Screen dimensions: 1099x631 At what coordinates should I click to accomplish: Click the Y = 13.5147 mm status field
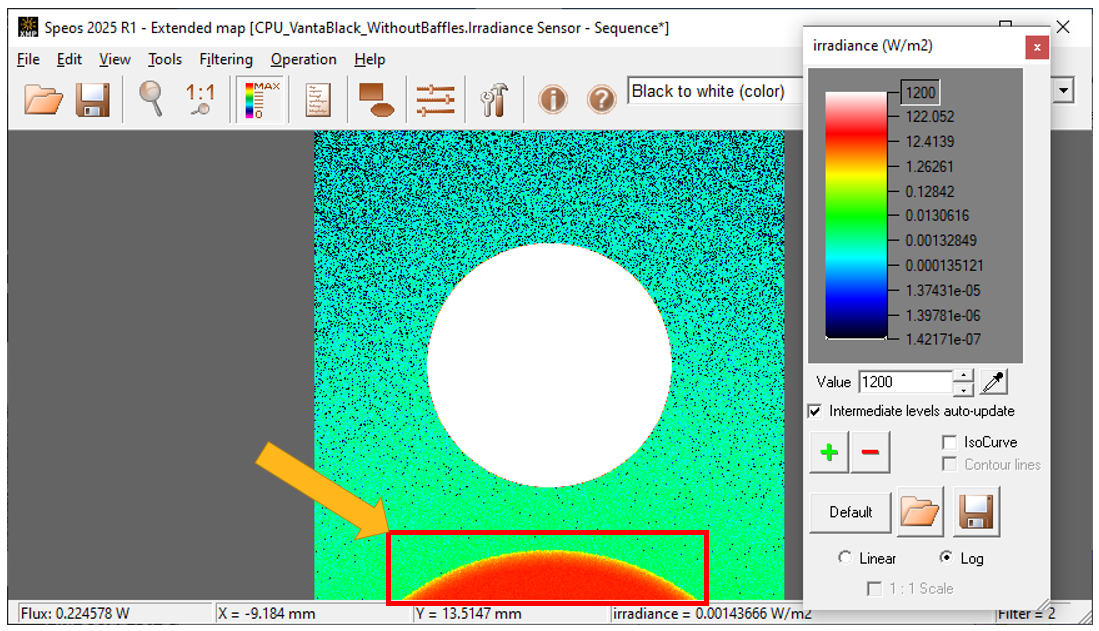(510, 613)
